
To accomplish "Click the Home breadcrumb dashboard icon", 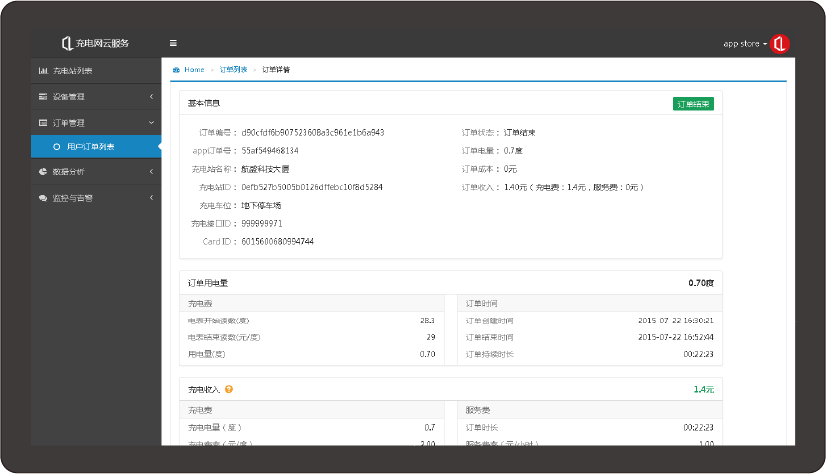I will coord(176,70).
